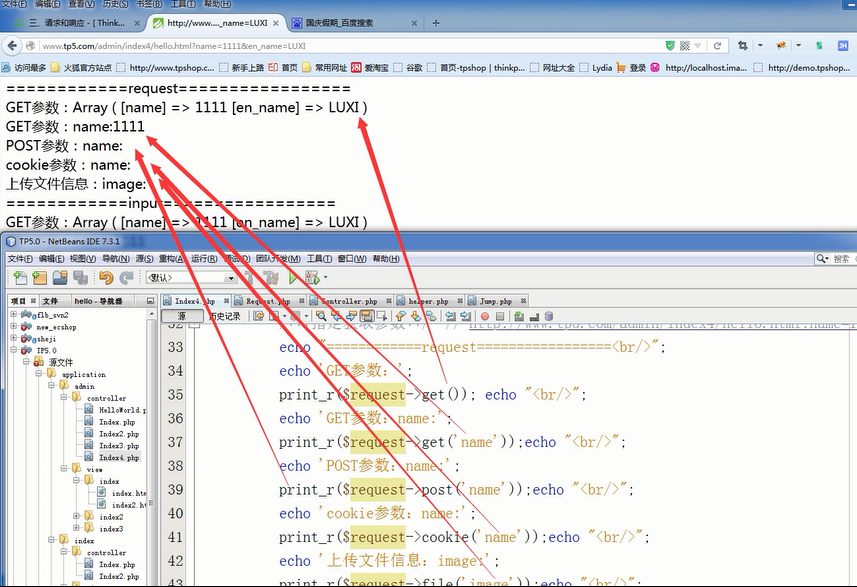Toggle Rectangular Selection in editor toolbar

(381, 316)
